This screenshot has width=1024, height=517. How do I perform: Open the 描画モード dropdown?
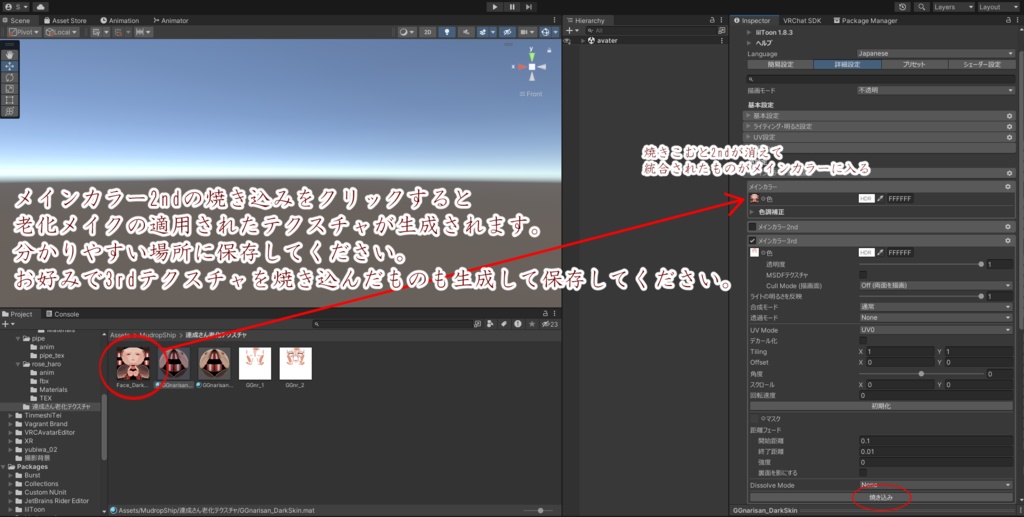936,90
